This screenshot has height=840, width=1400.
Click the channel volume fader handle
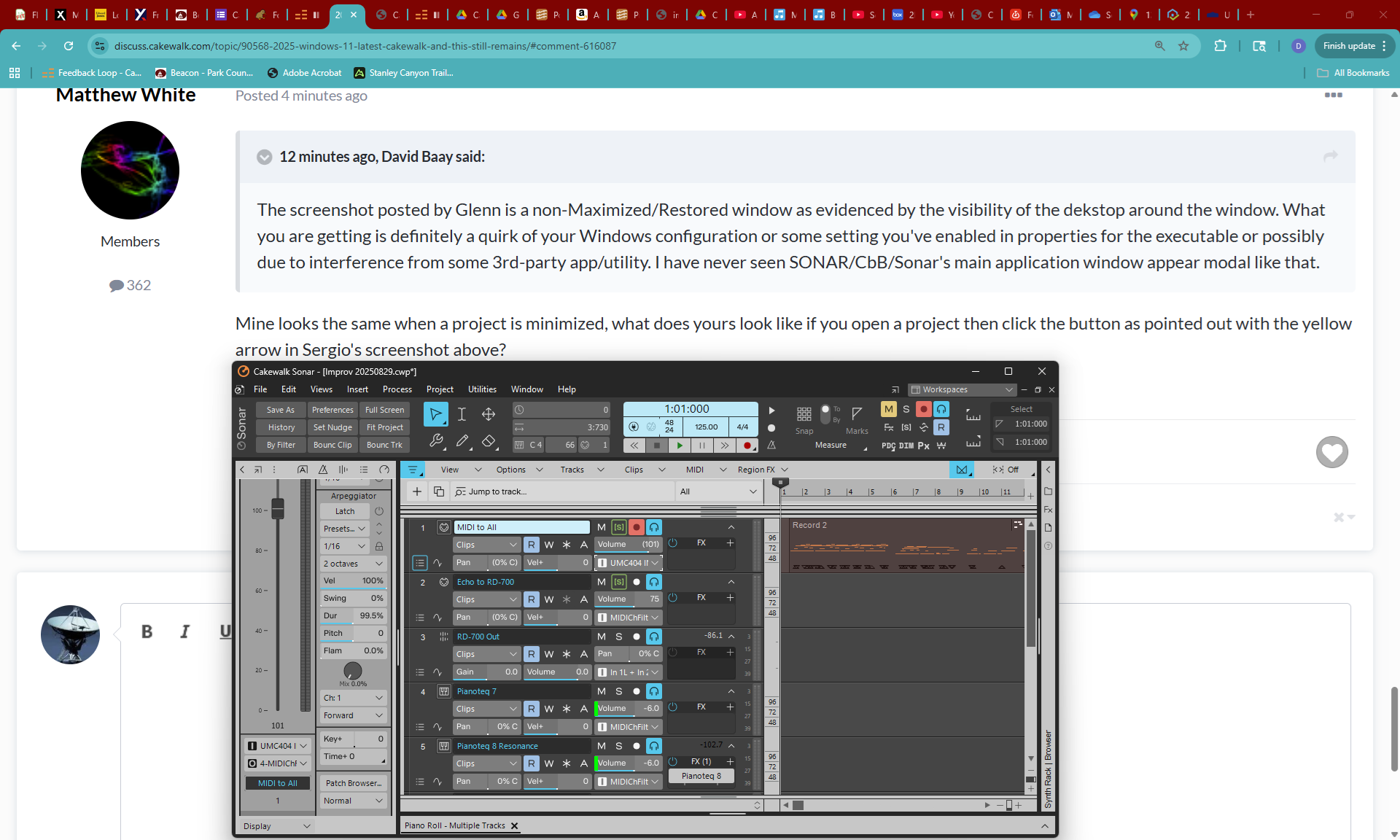278,508
